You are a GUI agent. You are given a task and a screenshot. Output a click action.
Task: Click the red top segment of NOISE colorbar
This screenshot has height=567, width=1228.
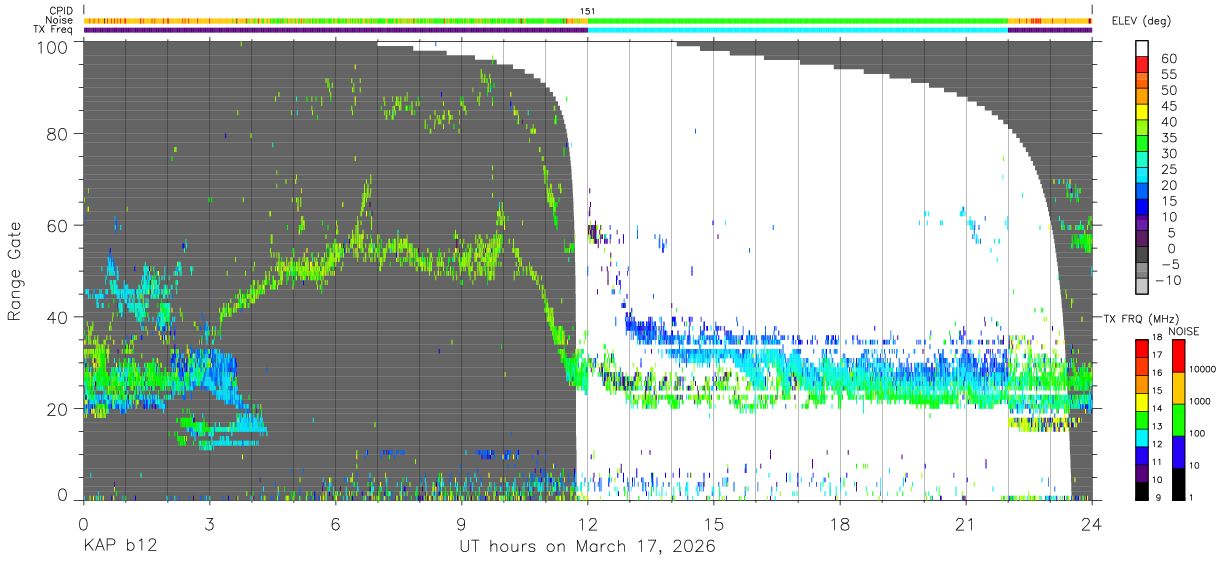pyautogui.click(x=1180, y=356)
